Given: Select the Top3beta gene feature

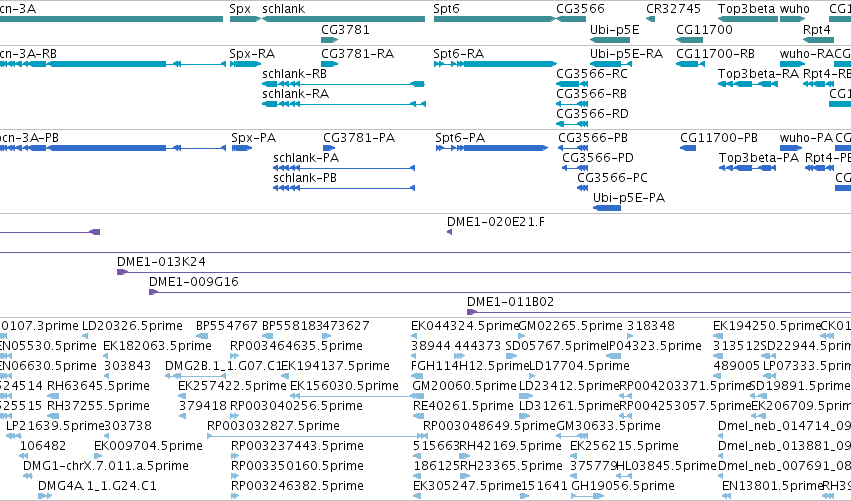Looking at the screenshot, I should (x=748, y=19).
